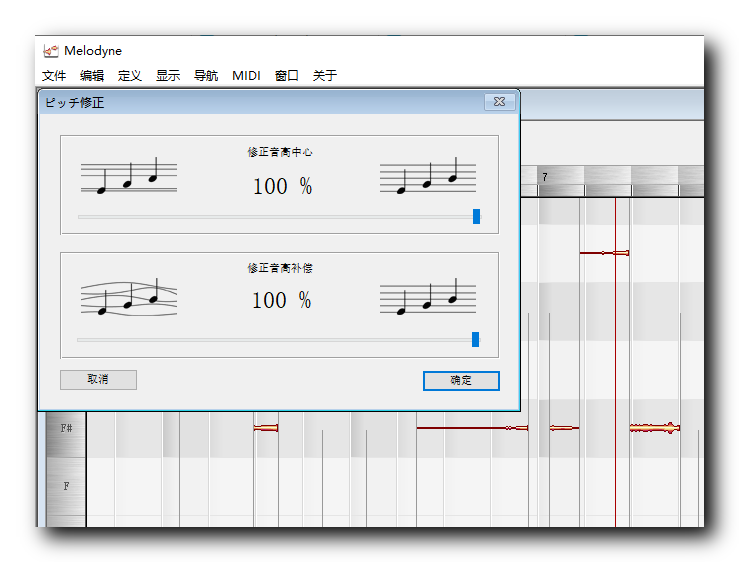
Task: Open the 显示 menu
Action: (x=168, y=75)
